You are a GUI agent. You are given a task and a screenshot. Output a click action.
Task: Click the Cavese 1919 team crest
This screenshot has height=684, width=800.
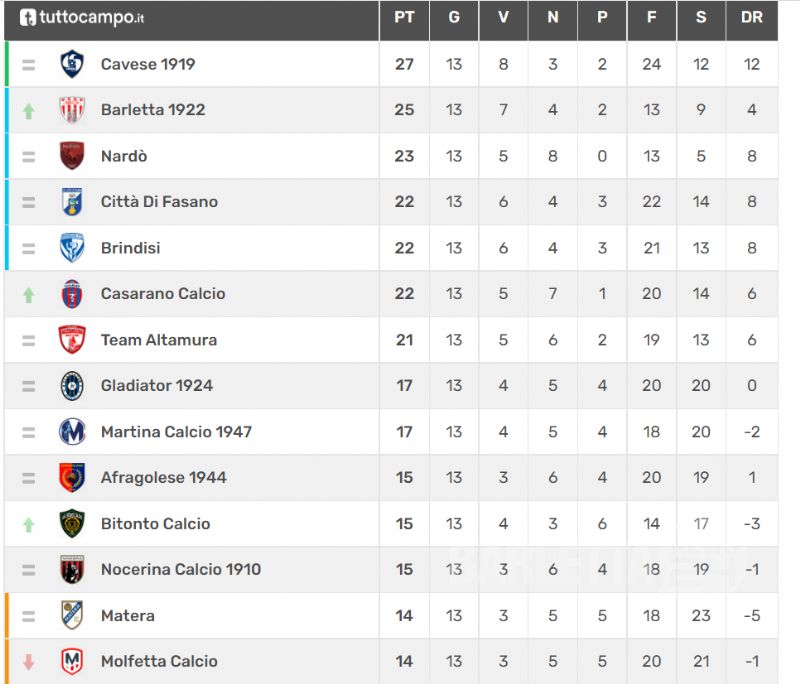click(x=72, y=64)
